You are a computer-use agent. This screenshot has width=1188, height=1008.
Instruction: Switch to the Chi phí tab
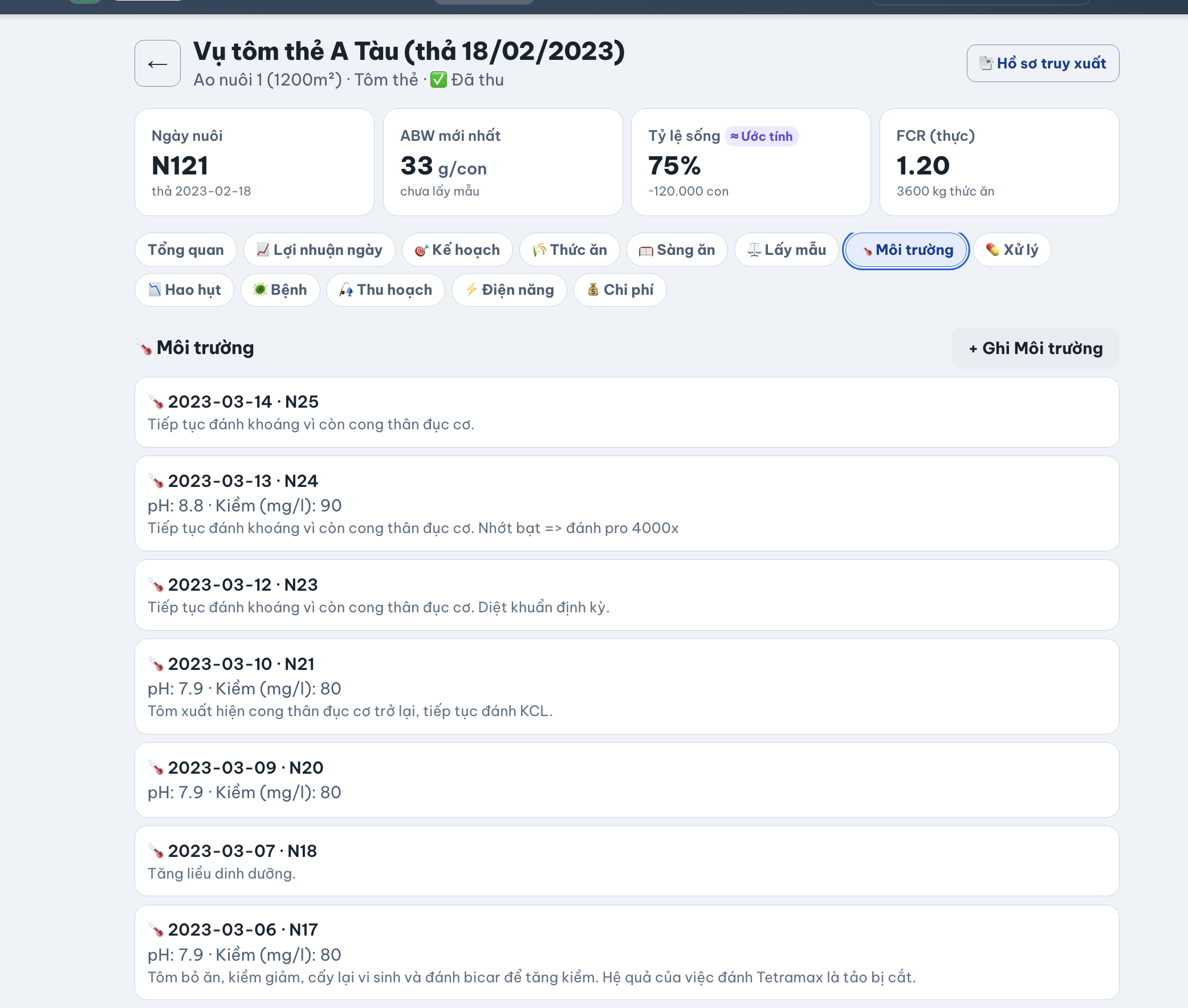(620, 290)
